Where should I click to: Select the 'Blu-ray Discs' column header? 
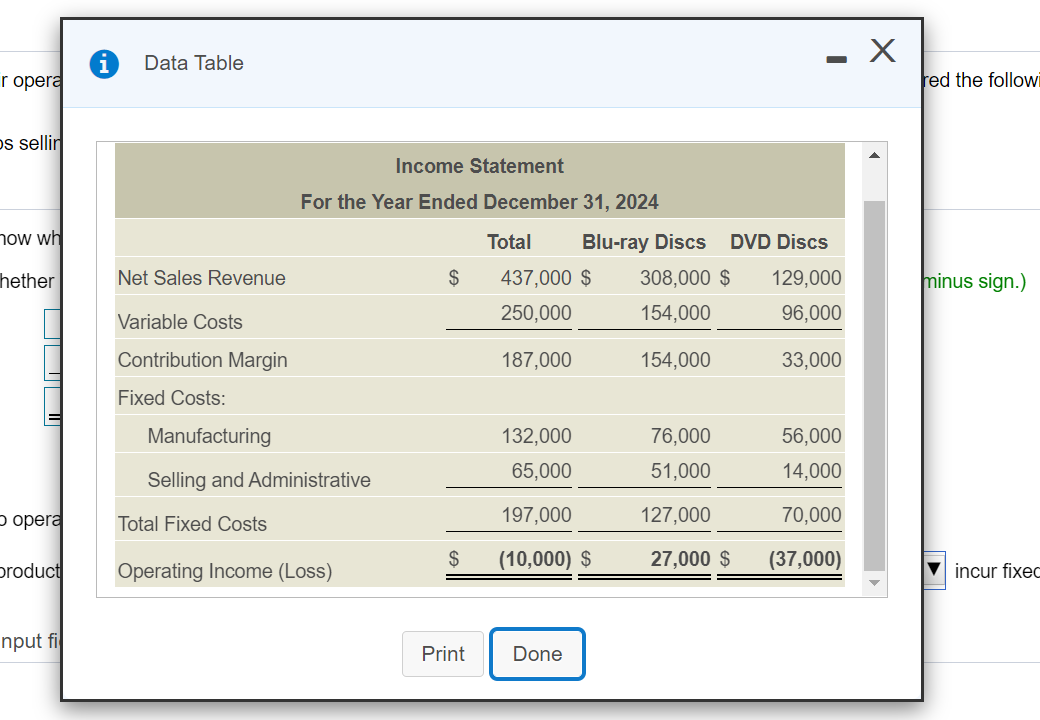643,241
